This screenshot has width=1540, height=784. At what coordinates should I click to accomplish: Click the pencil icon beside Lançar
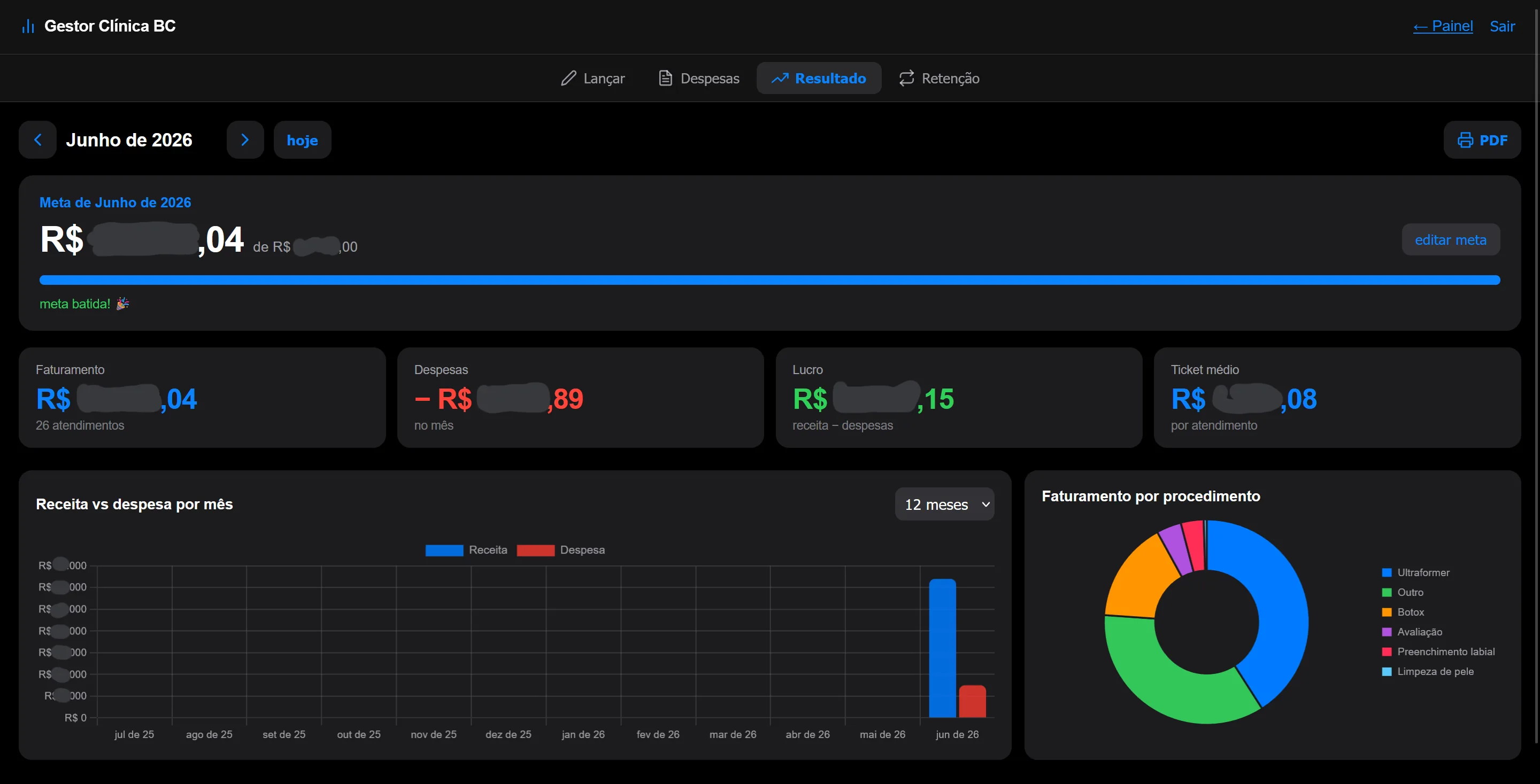[568, 78]
